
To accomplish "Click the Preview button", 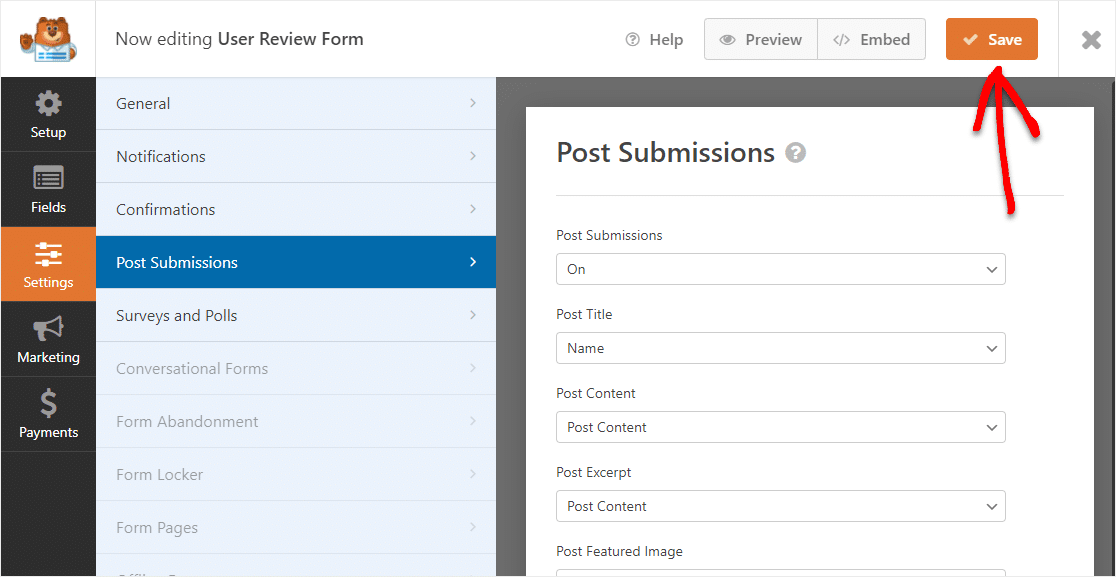I will point(761,40).
